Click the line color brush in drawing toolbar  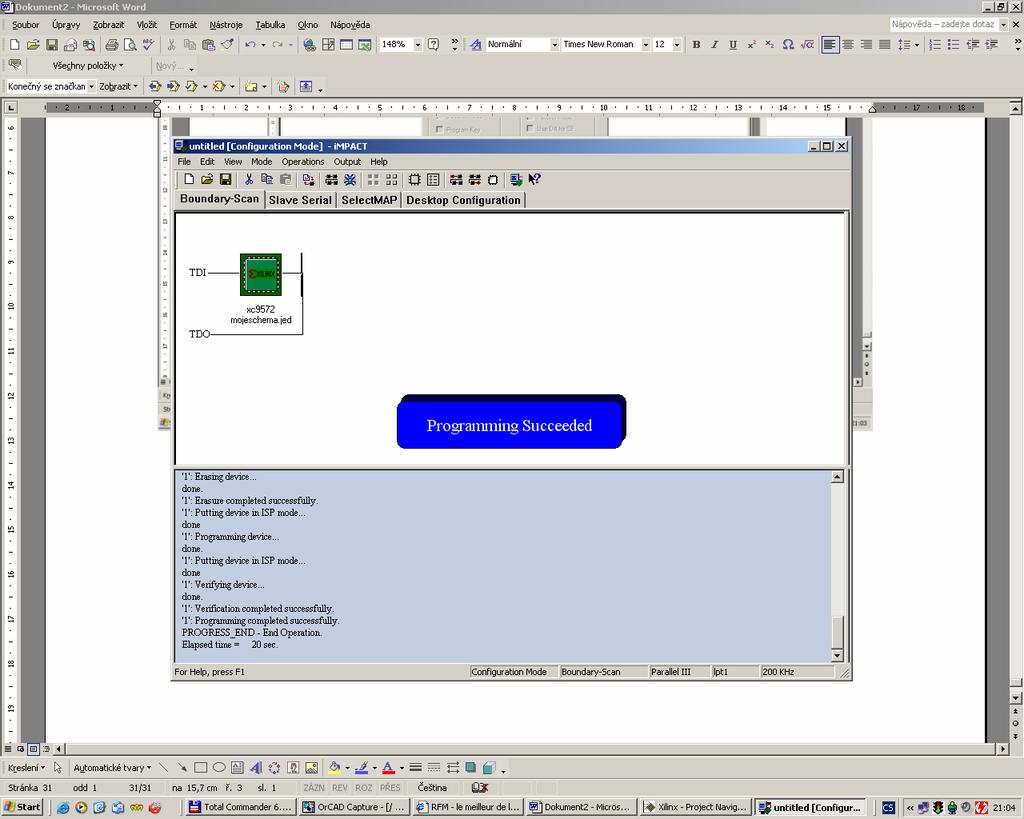click(x=362, y=768)
